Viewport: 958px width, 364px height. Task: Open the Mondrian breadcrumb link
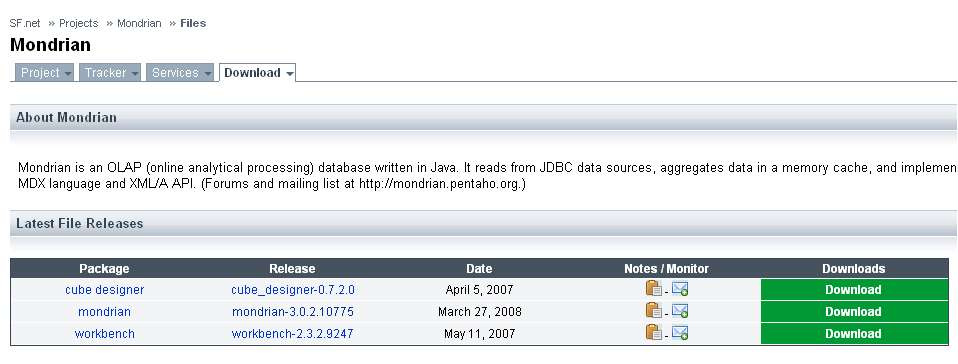(x=139, y=23)
